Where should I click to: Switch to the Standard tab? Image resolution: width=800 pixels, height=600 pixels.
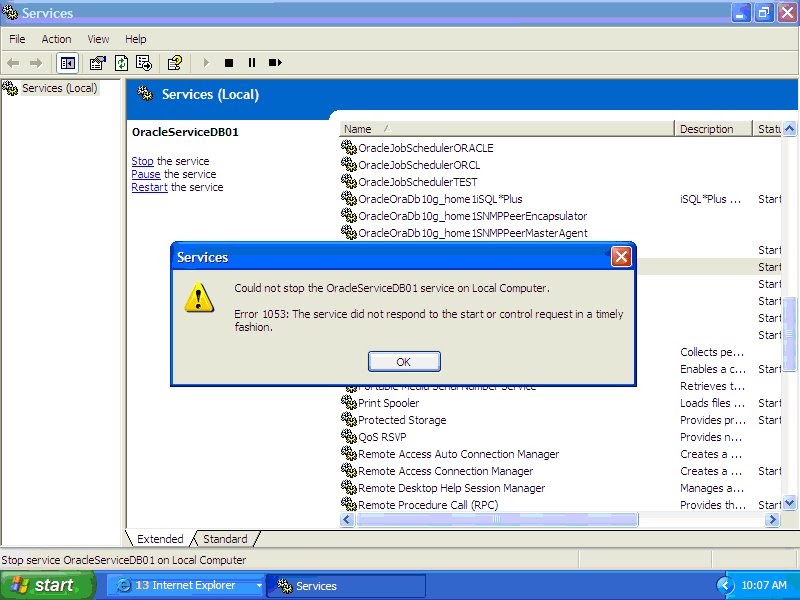225,539
